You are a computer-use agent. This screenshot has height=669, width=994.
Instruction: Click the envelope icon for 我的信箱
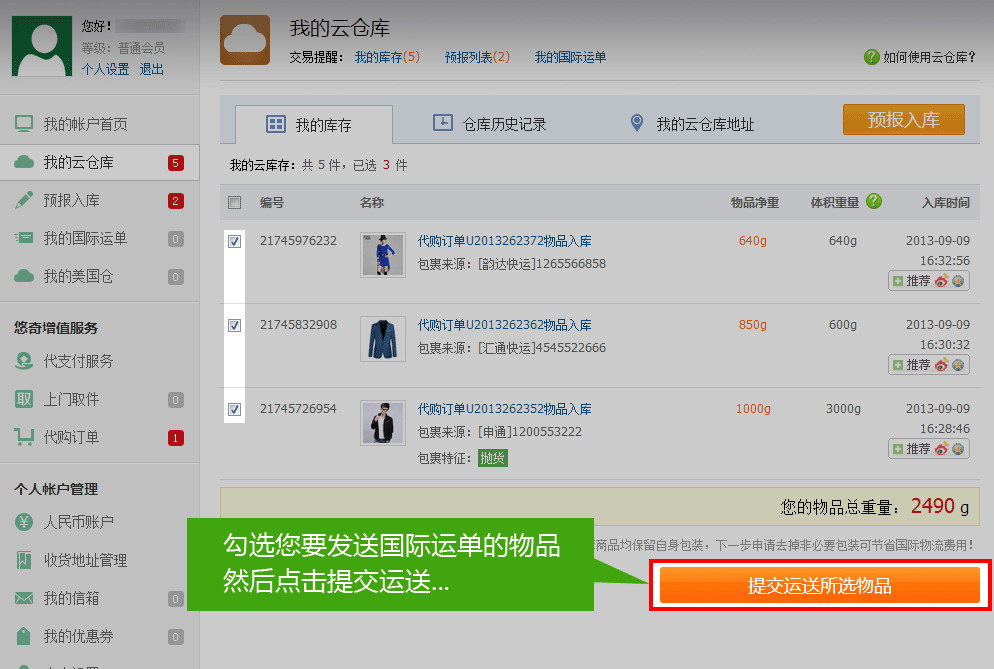tap(24, 598)
